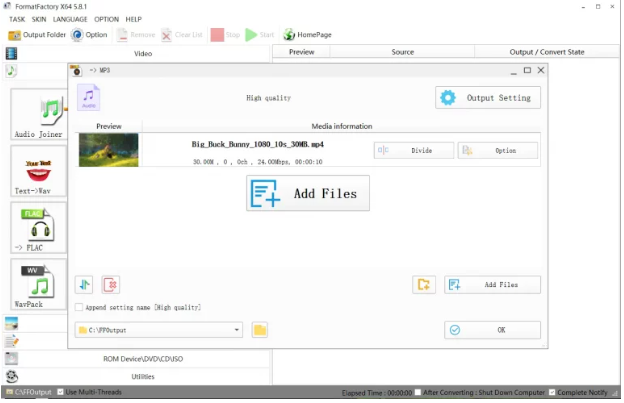624x403 pixels.
Task: Click the remove file red X icon
Action: point(111,285)
